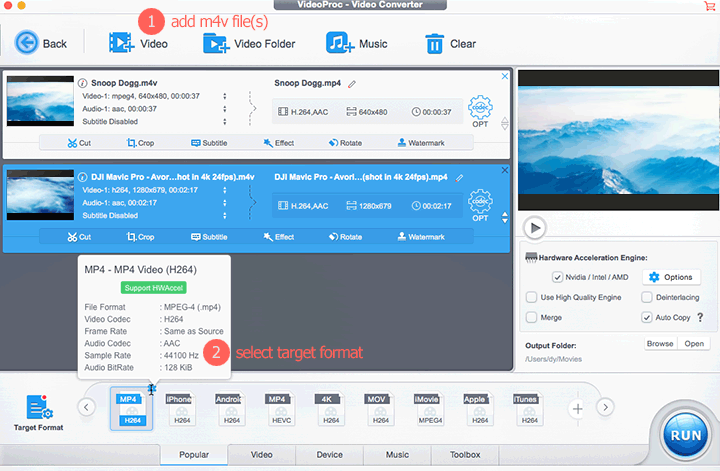Enable Merge checkbox
Screen dimensions: 720x471
tap(531, 318)
